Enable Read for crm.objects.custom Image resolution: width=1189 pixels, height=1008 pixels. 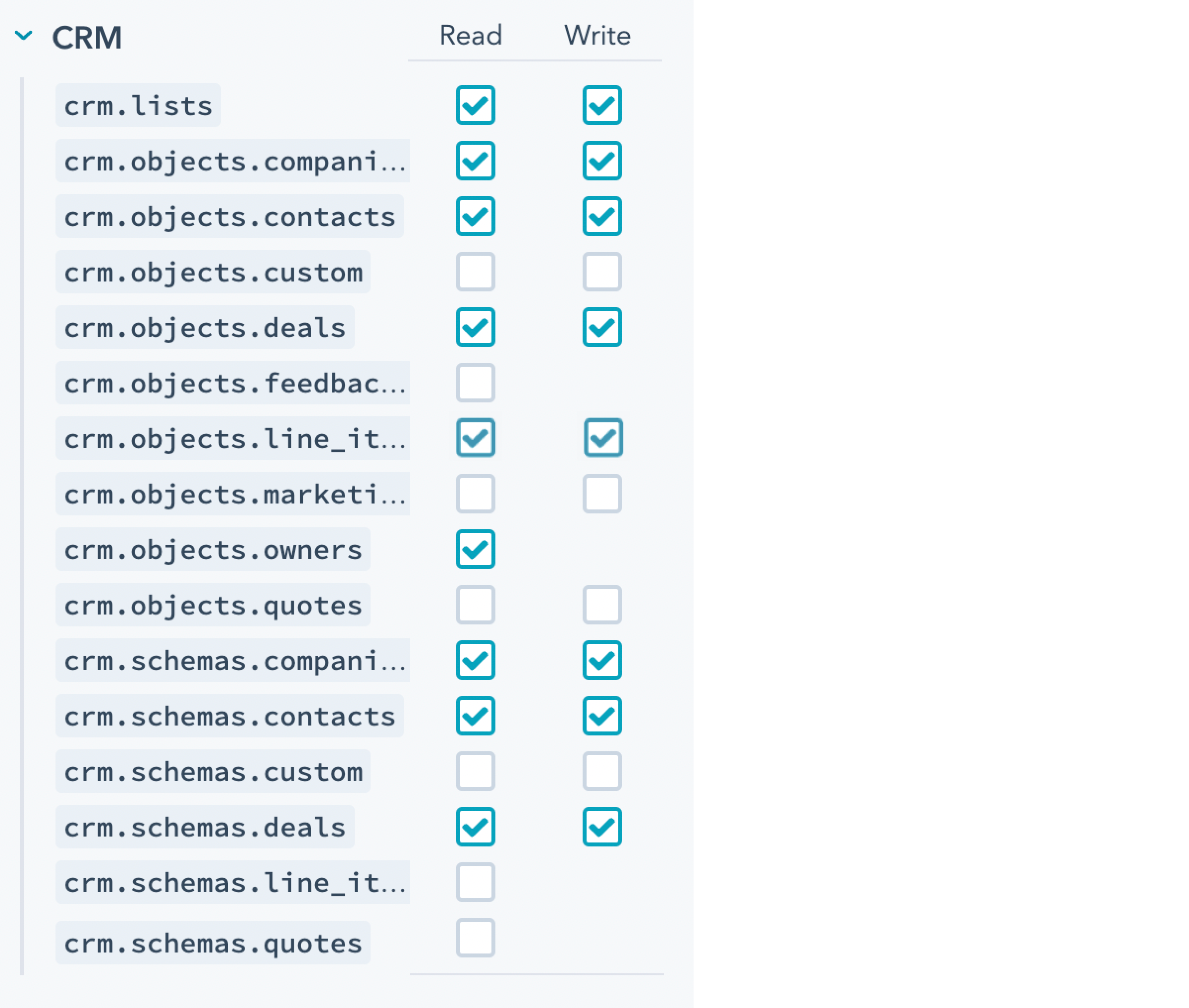coord(475,272)
